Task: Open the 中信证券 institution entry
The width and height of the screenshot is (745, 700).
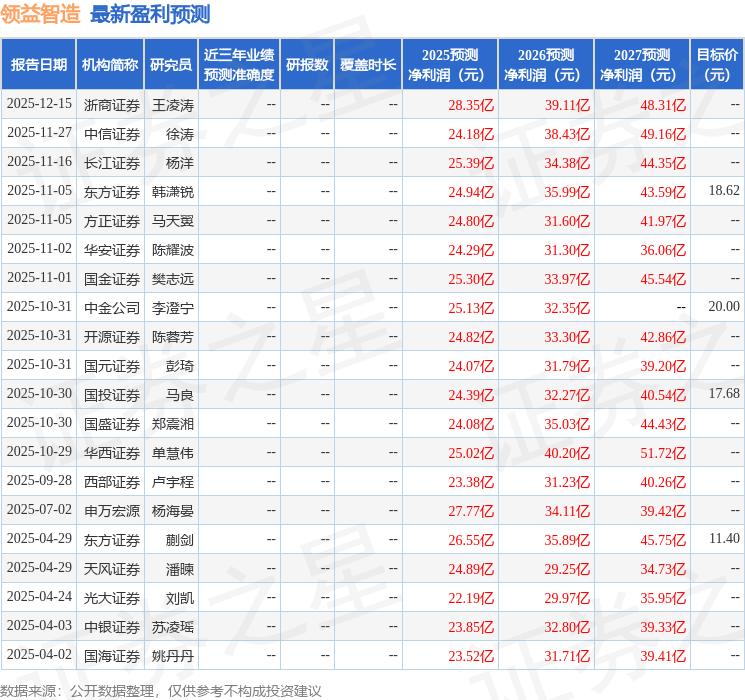Action: point(112,134)
